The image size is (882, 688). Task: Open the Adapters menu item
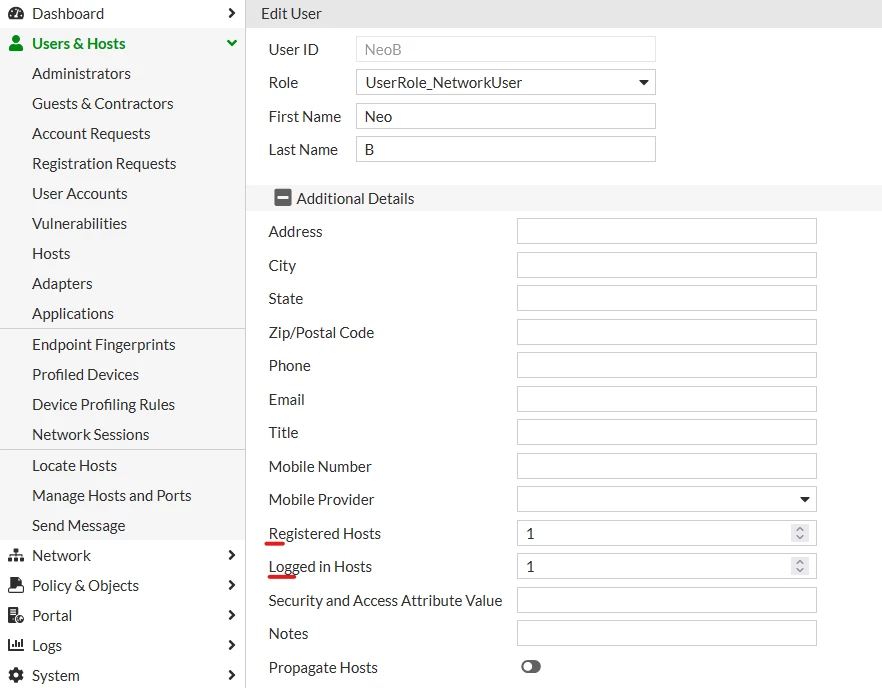pyautogui.click(x=62, y=284)
